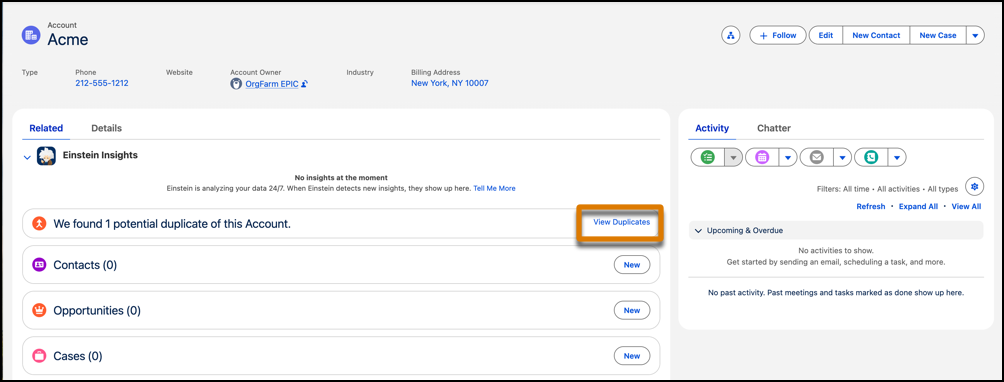Click the No insights at the moment text
This screenshot has height=382, width=1004.
(341, 177)
